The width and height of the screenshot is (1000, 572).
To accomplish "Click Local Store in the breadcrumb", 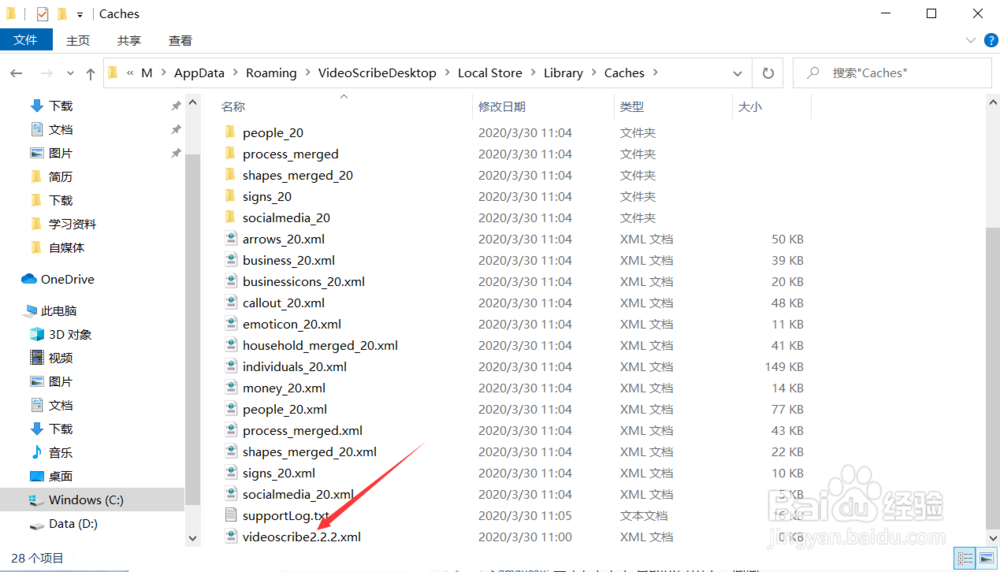I will coord(490,73).
